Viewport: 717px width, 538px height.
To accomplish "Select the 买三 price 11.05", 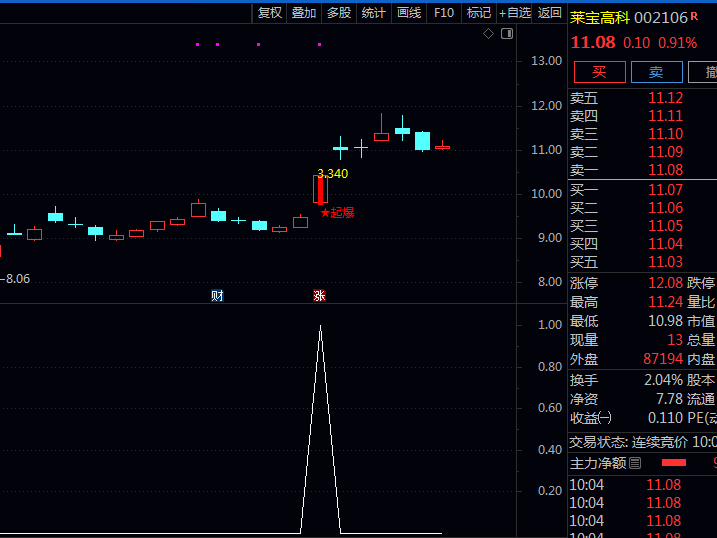I will (x=665, y=226).
